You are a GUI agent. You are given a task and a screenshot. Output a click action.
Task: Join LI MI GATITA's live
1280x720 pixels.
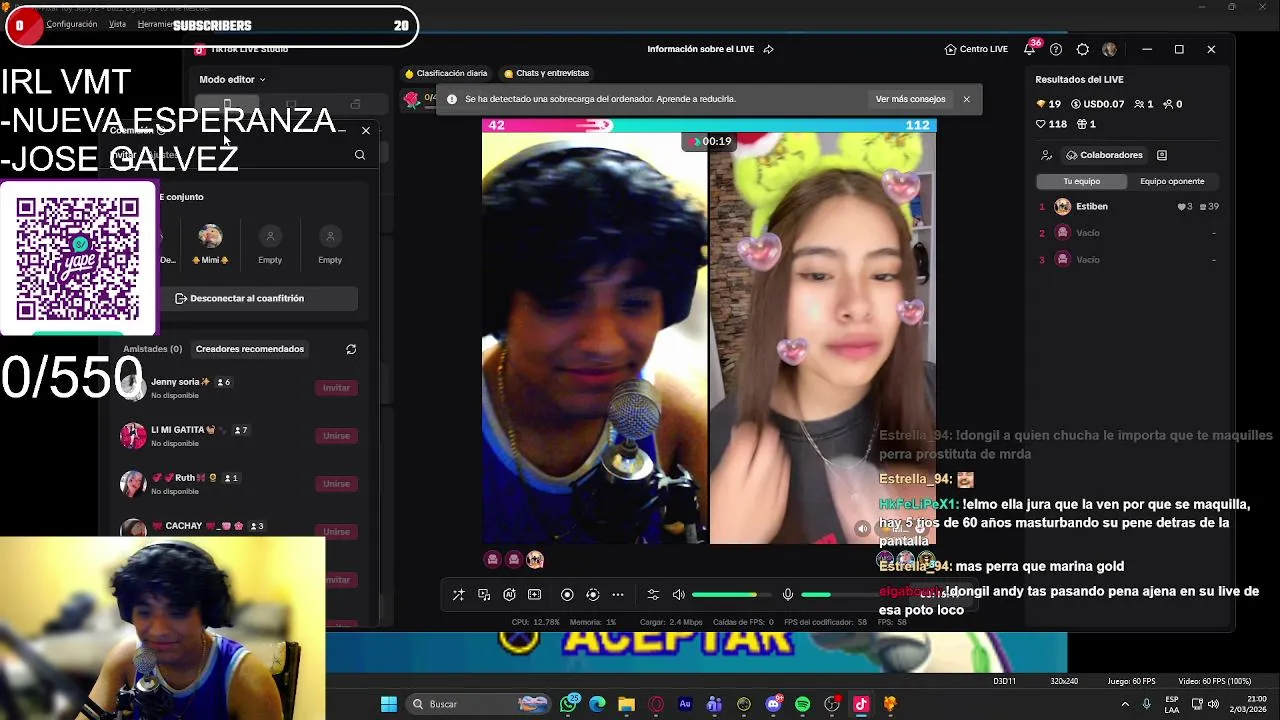pos(336,436)
